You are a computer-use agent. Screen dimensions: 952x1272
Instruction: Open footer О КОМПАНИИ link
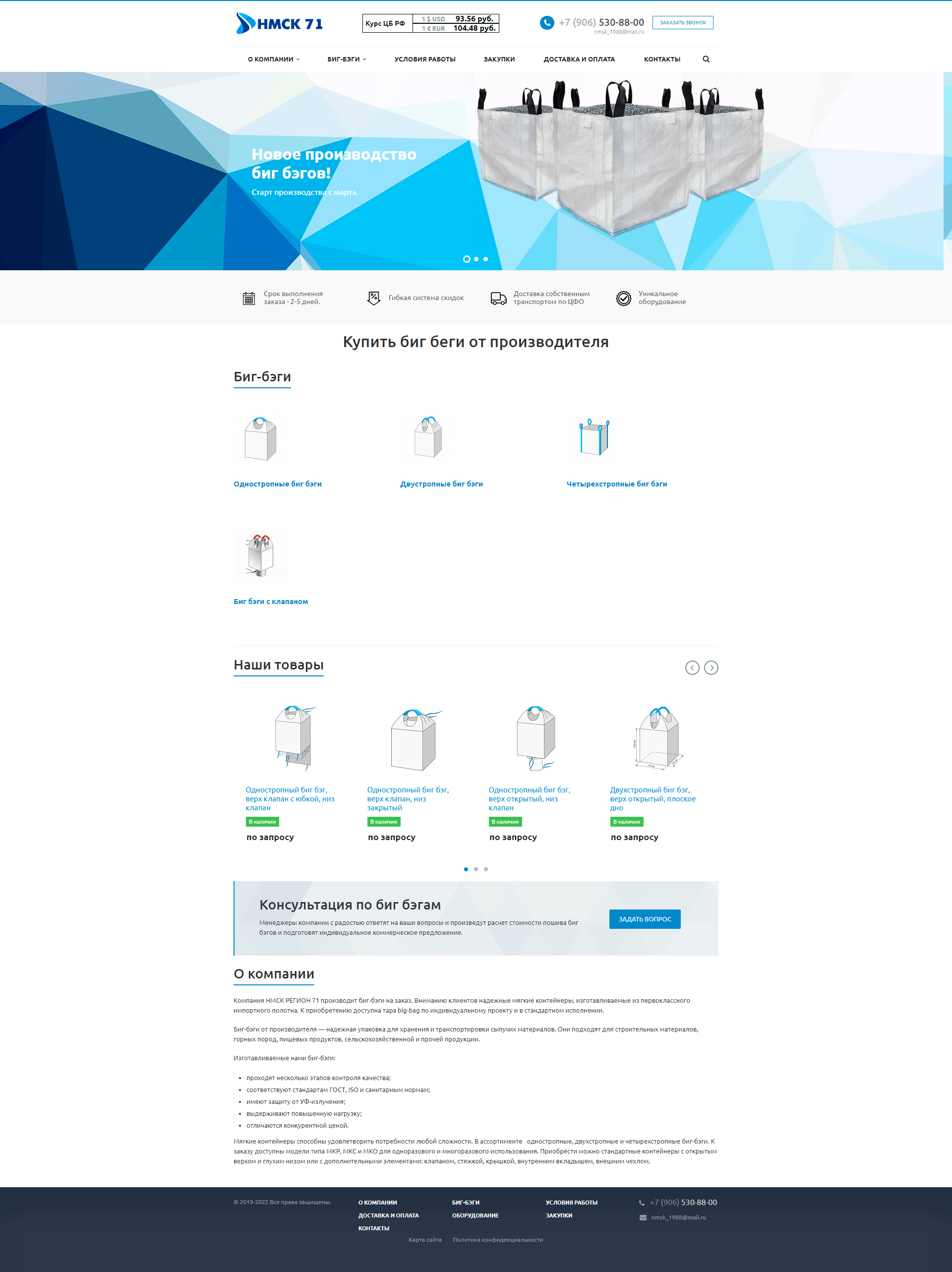378,1203
